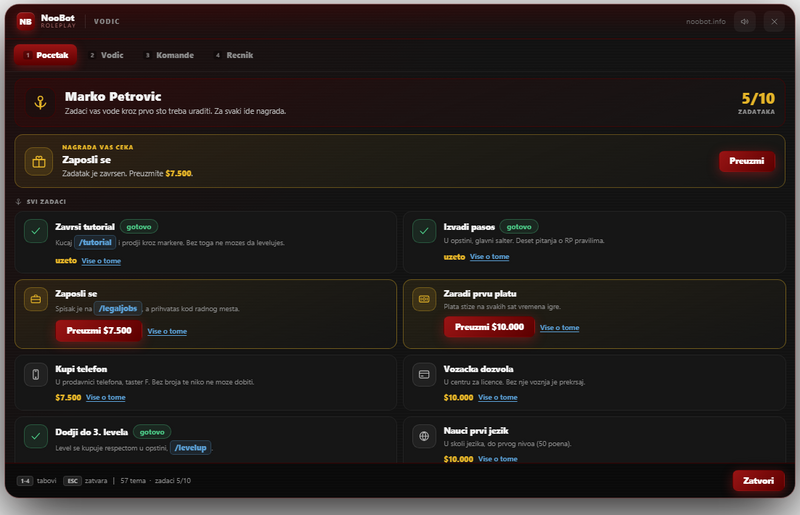The image size is (800, 515).
Task: Click the globe icon for Nauci prvi jezik
Action: [424, 436]
